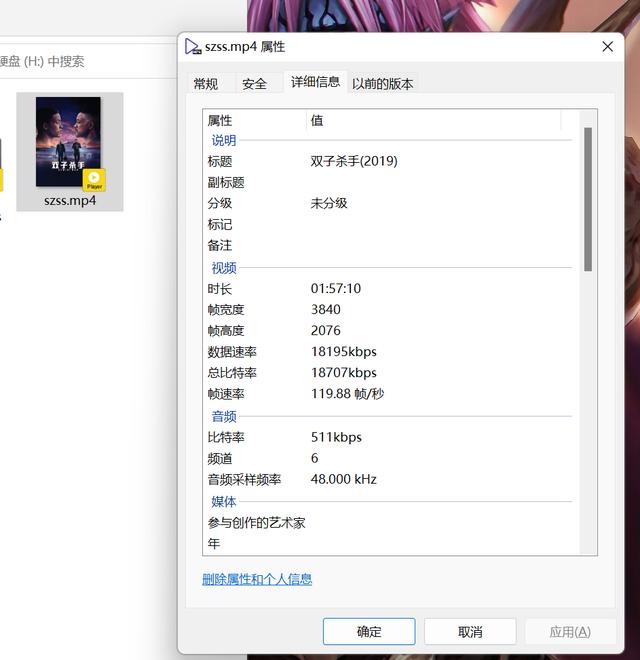Click the 属性 column header
640x660 pixels.
pyautogui.click(x=255, y=120)
